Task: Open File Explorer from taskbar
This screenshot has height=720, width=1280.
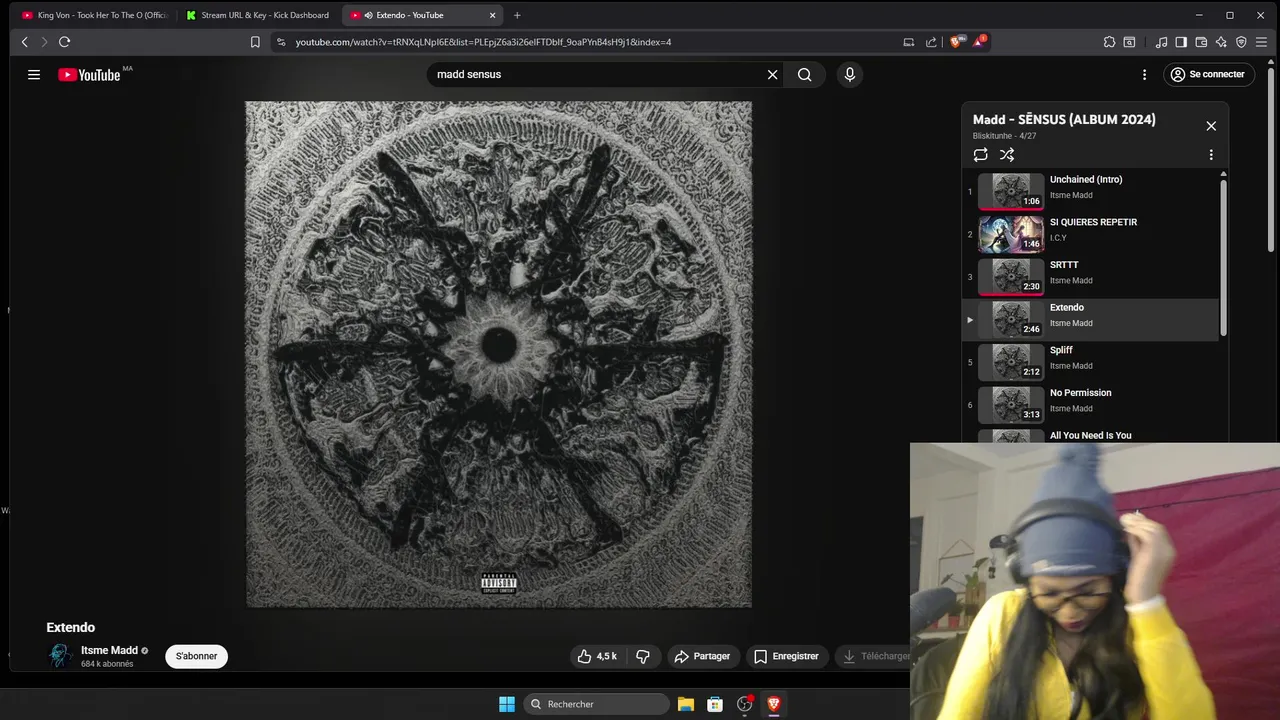Action: pyautogui.click(x=686, y=704)
